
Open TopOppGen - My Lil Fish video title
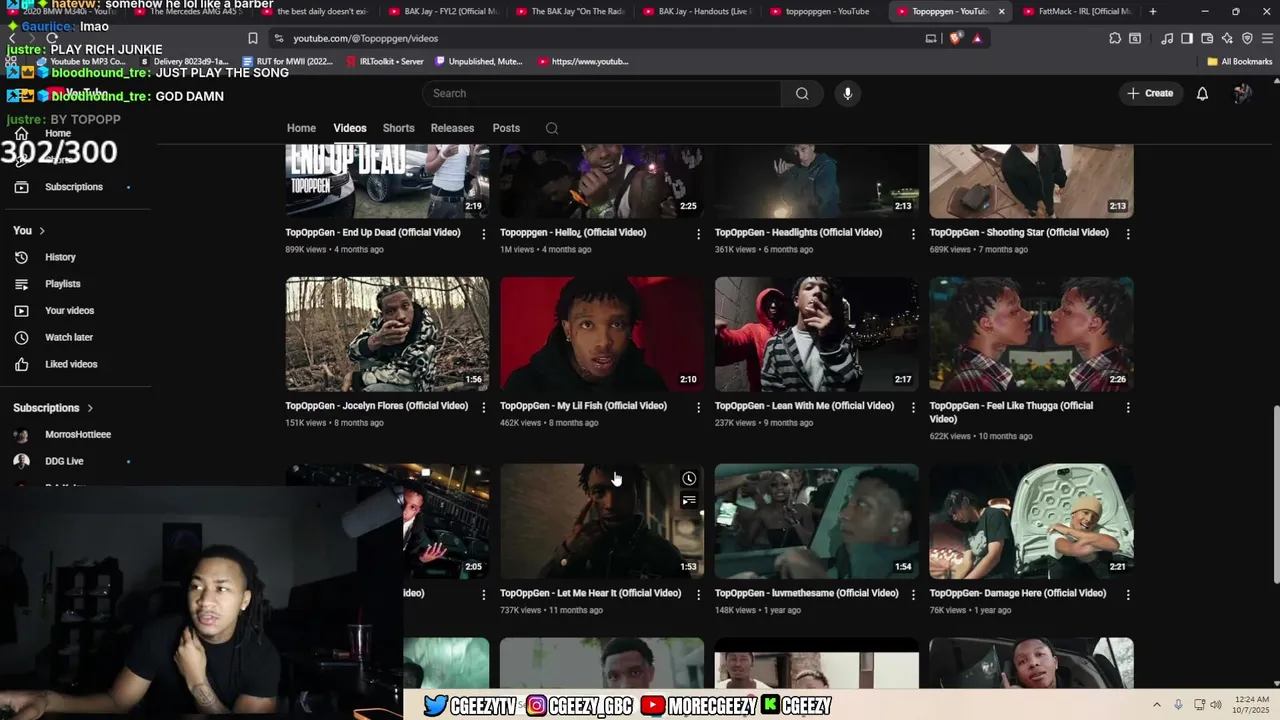click(583, 406)
